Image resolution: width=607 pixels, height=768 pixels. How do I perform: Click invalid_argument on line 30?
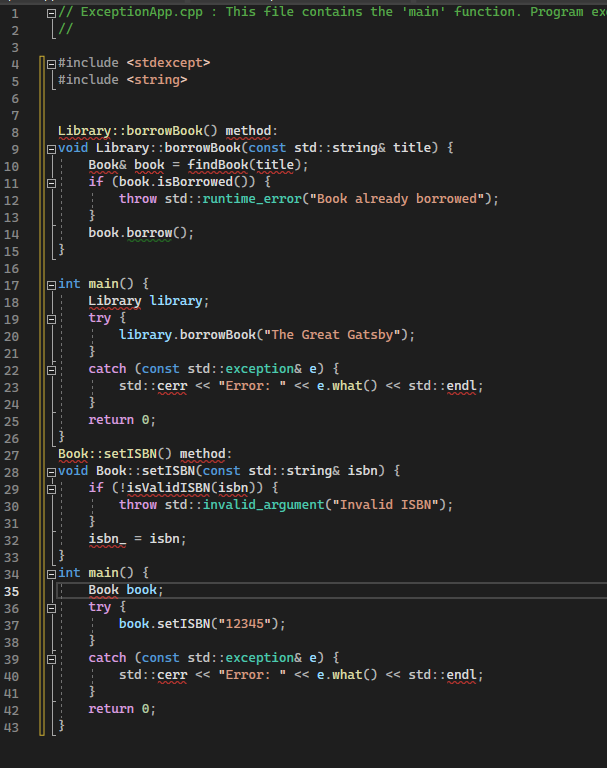point(264,505)
